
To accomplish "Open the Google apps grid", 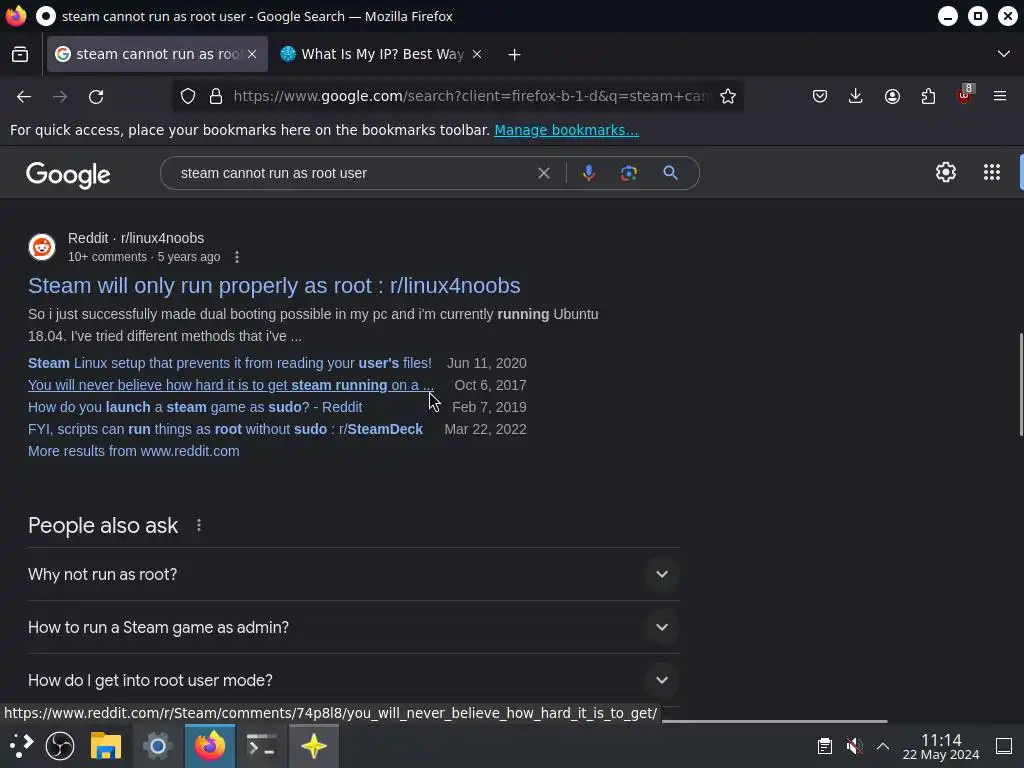I will 992,172.
